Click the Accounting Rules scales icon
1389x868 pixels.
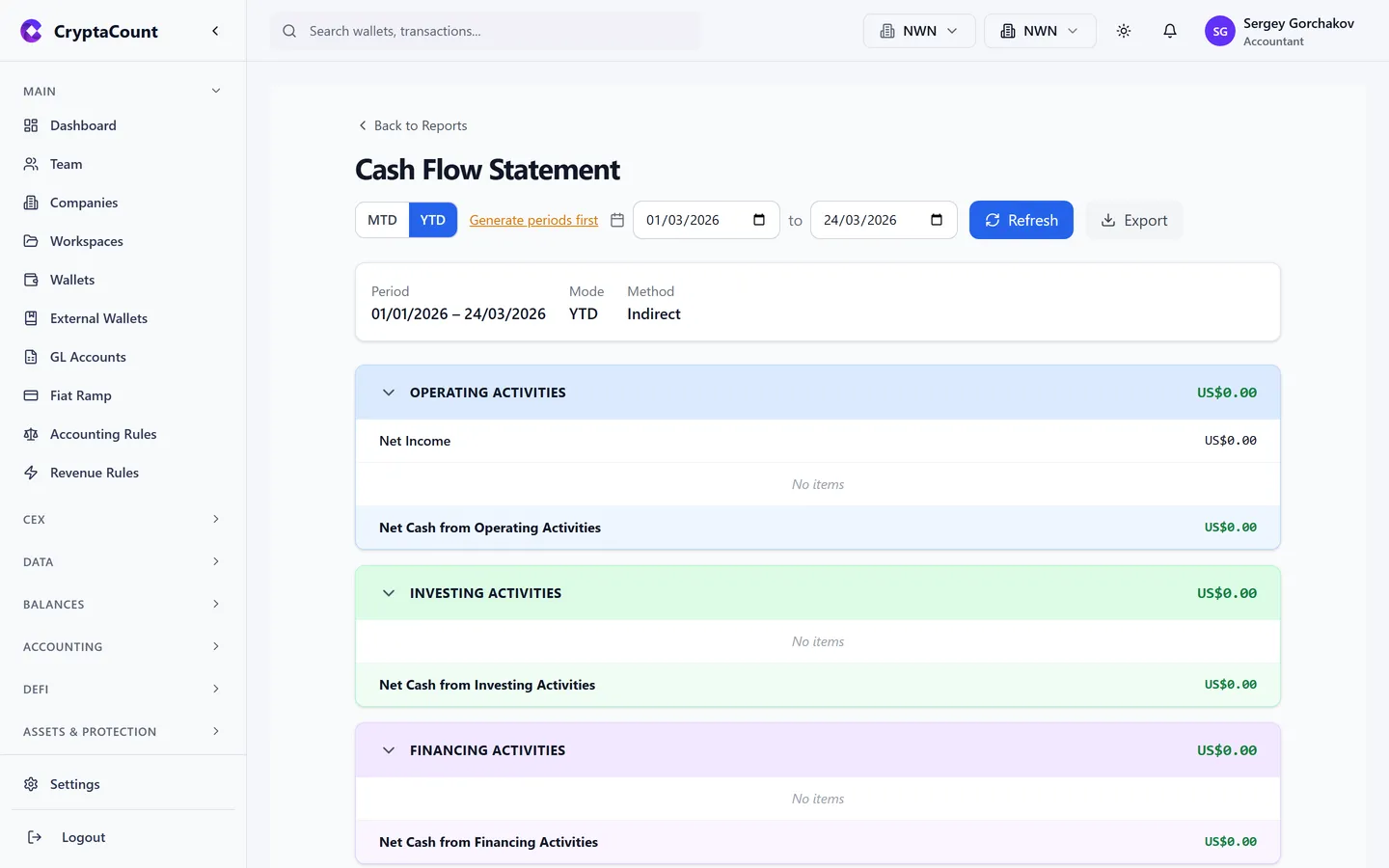(31, 434)
